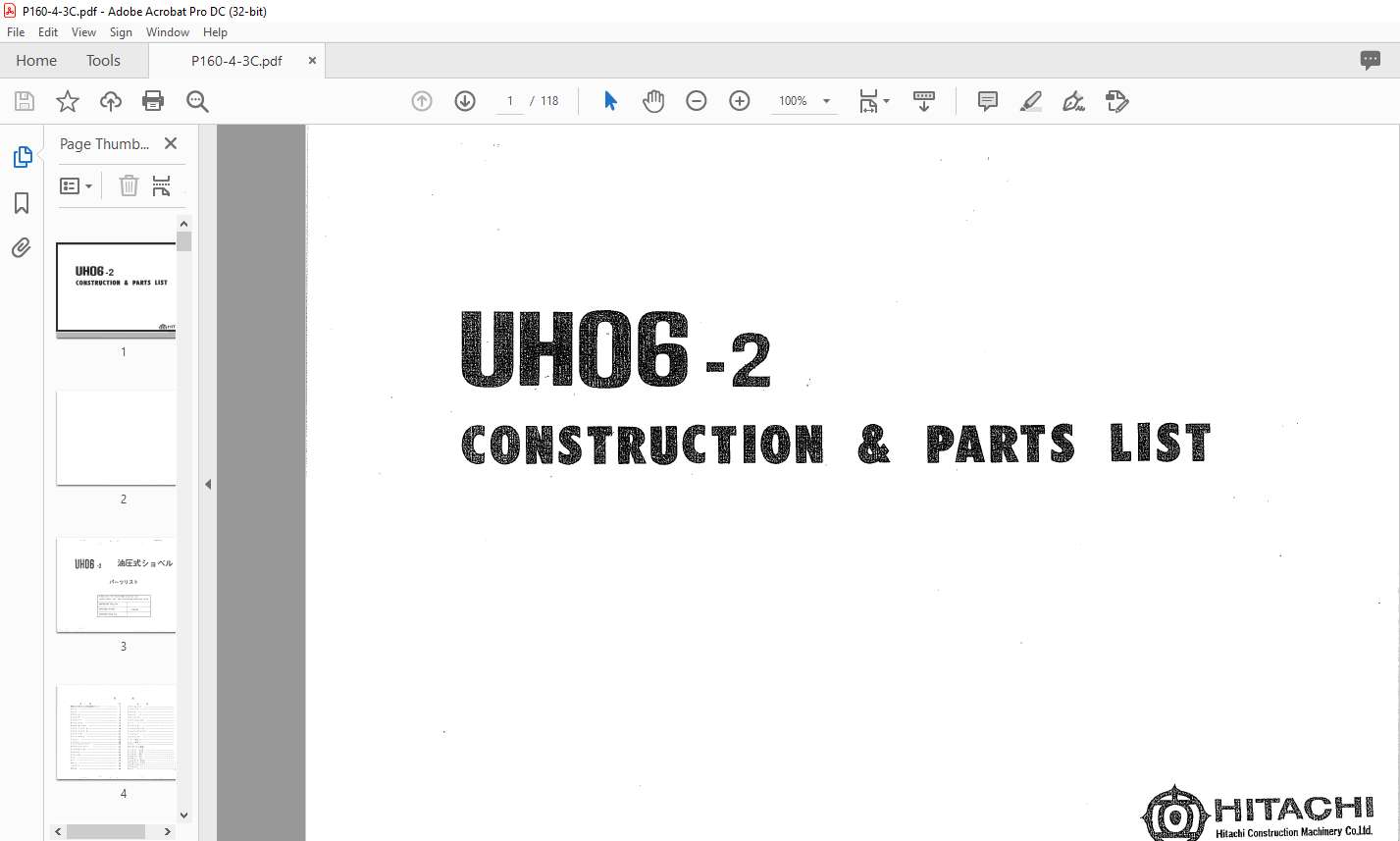This screenshot has height=841, width=1400.
Task: Open the Attachments paperclip panel
Action: 22,247
